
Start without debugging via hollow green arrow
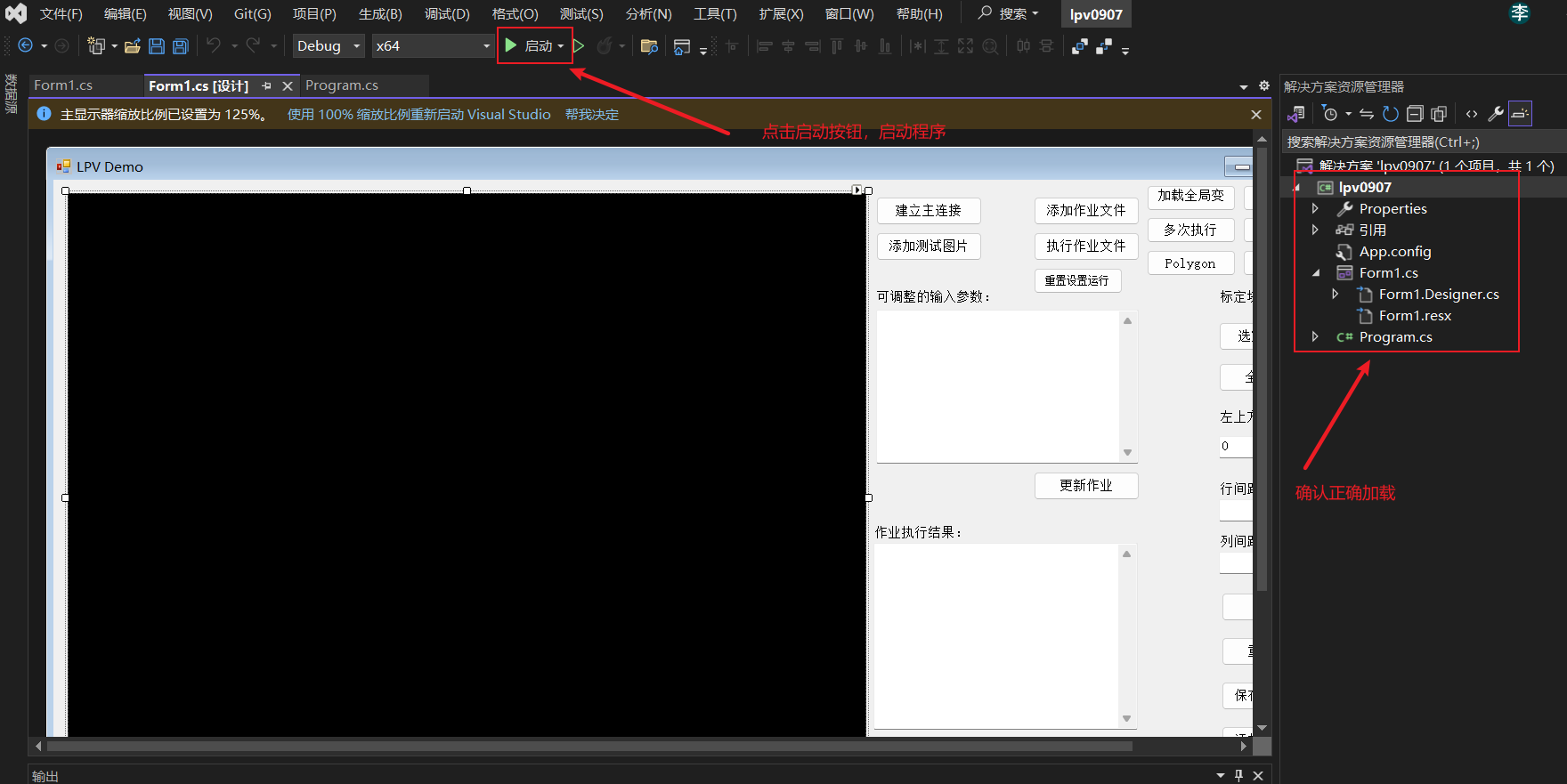point(579,45)
